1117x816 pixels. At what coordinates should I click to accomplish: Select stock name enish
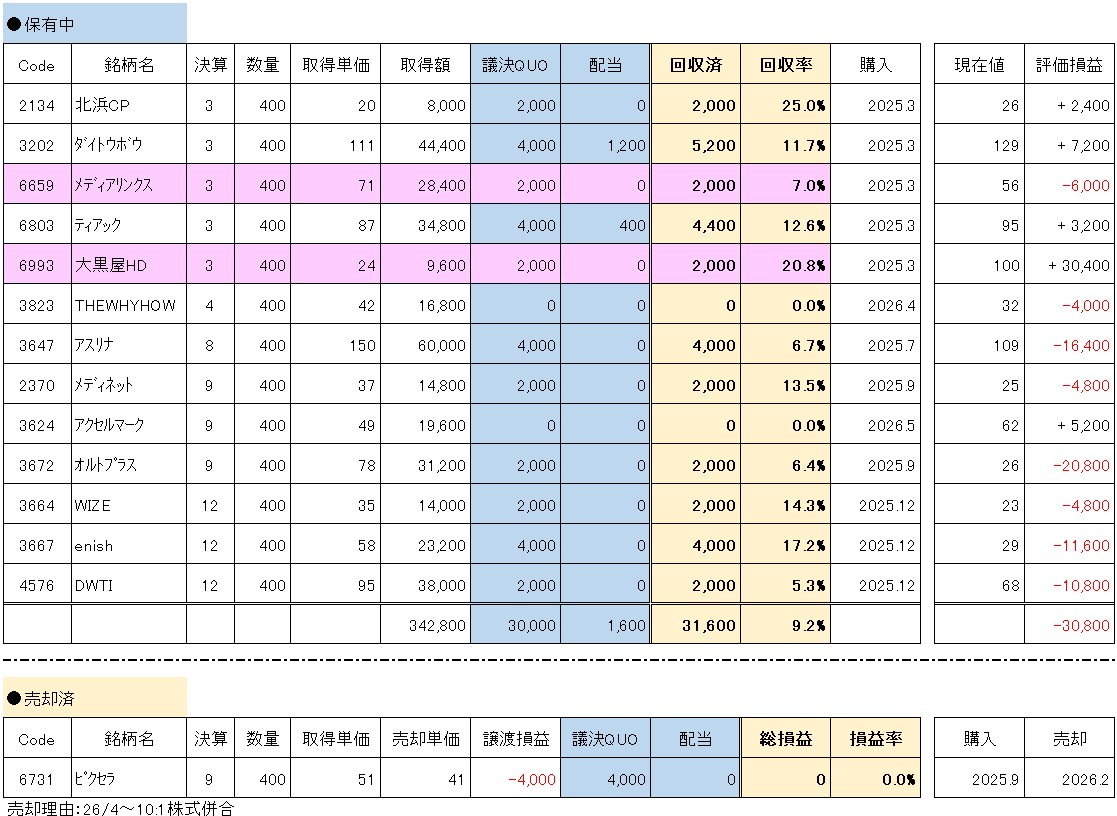(93, 545)
